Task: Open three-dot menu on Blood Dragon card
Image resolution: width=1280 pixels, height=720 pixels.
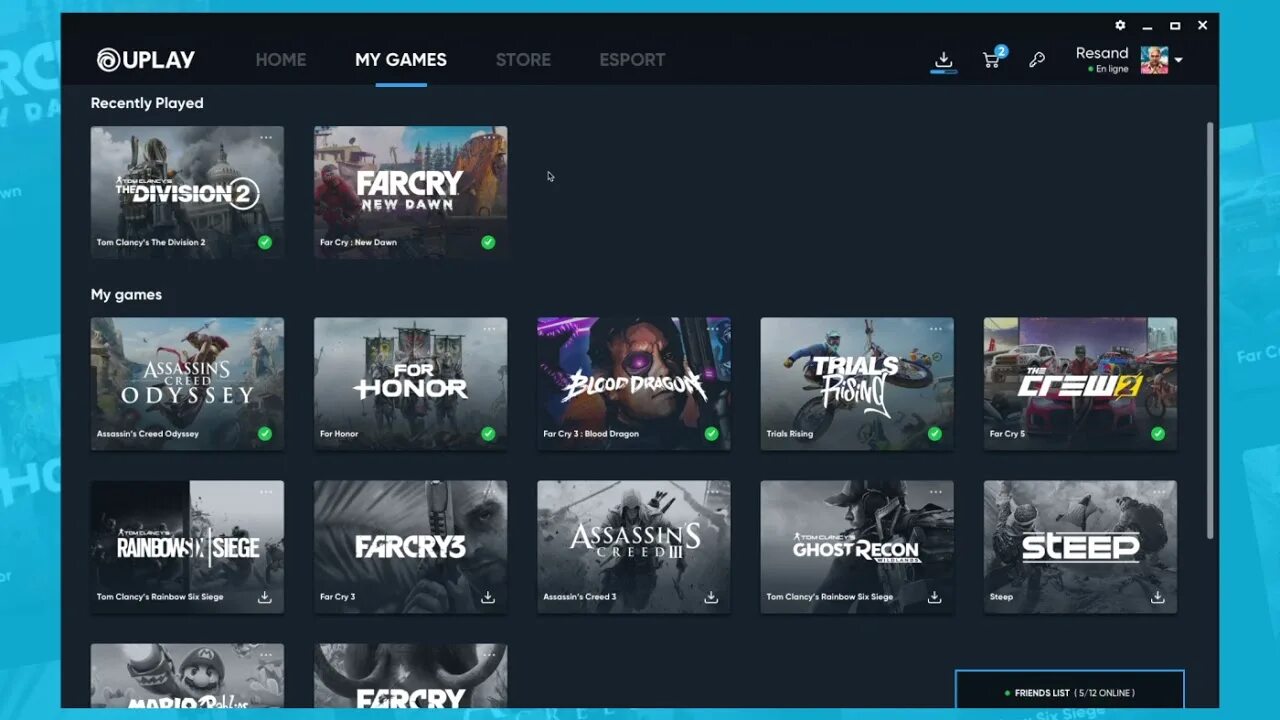Action: (712, 329)
